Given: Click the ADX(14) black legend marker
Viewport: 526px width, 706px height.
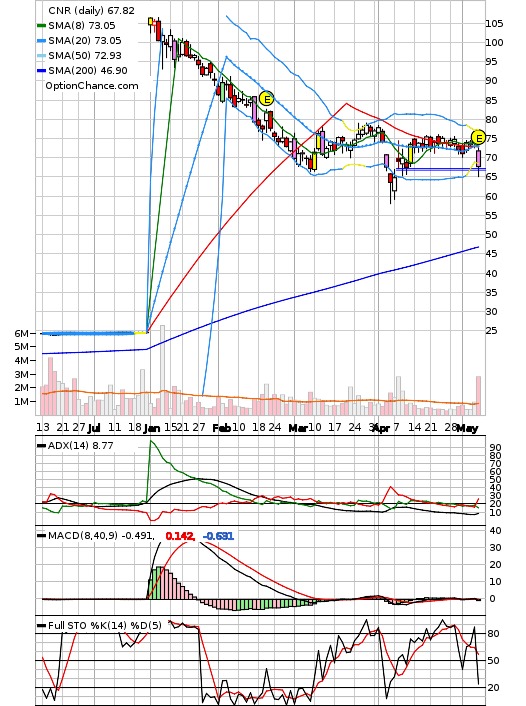Looking at the screenshot, I should click(41, 446).
